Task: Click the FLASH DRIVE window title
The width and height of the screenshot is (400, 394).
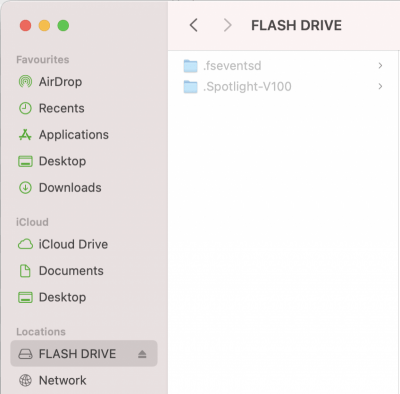Action: coord(296,25)
